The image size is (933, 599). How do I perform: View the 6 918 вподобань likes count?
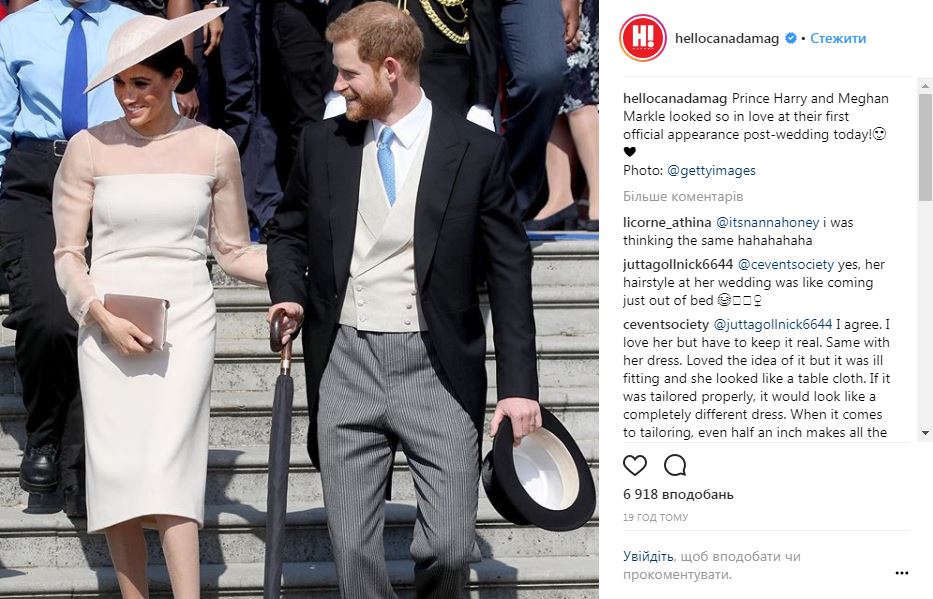point(678,494)
